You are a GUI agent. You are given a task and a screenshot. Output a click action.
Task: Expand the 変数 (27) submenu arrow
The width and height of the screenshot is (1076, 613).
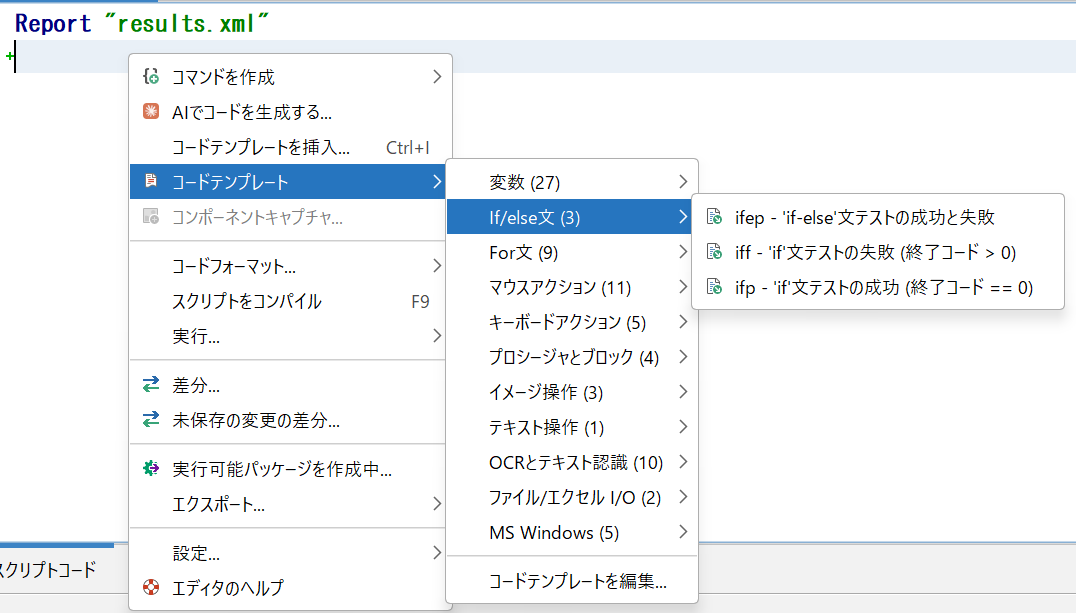point(684,181)
